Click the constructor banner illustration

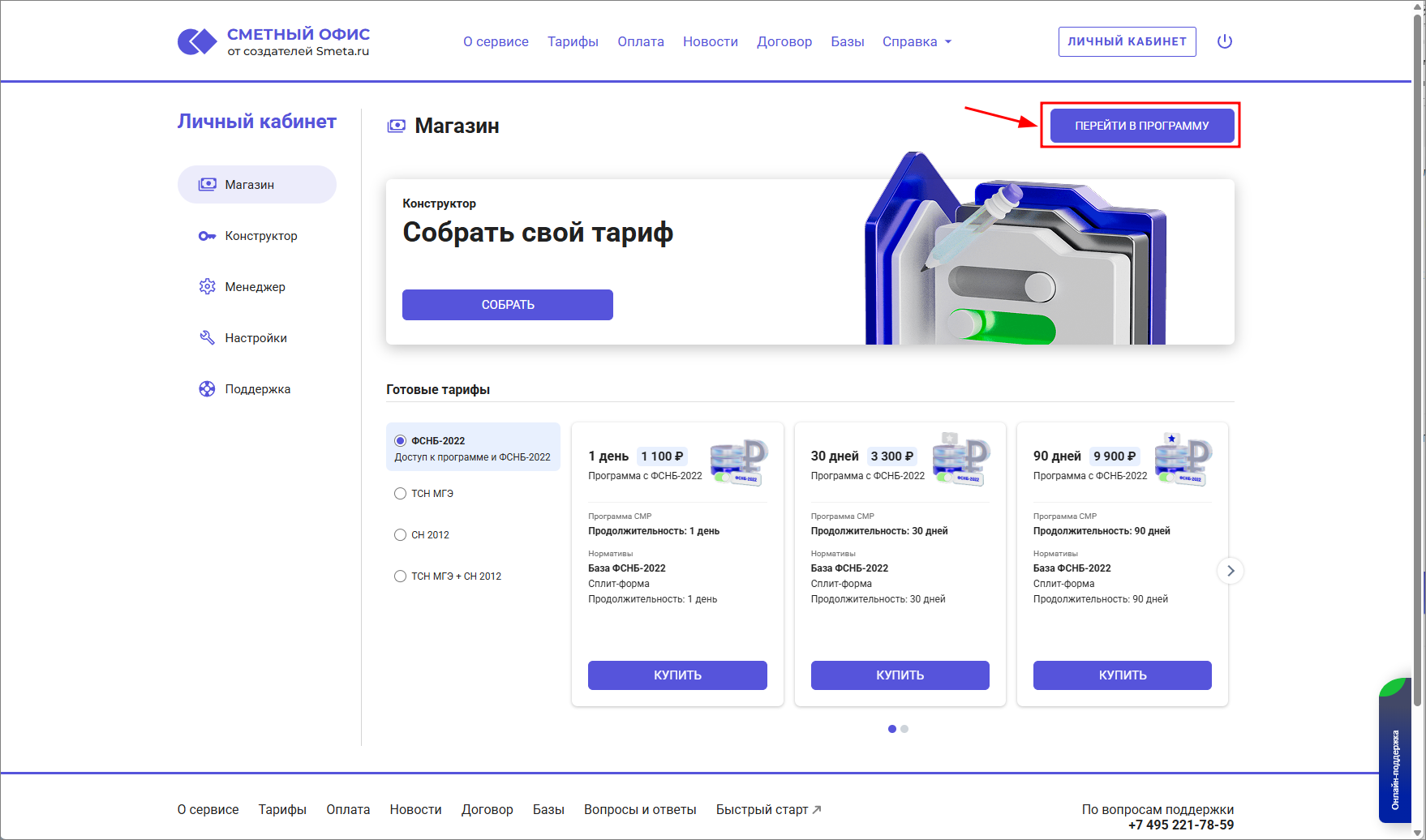click(x=1016, y=249)
